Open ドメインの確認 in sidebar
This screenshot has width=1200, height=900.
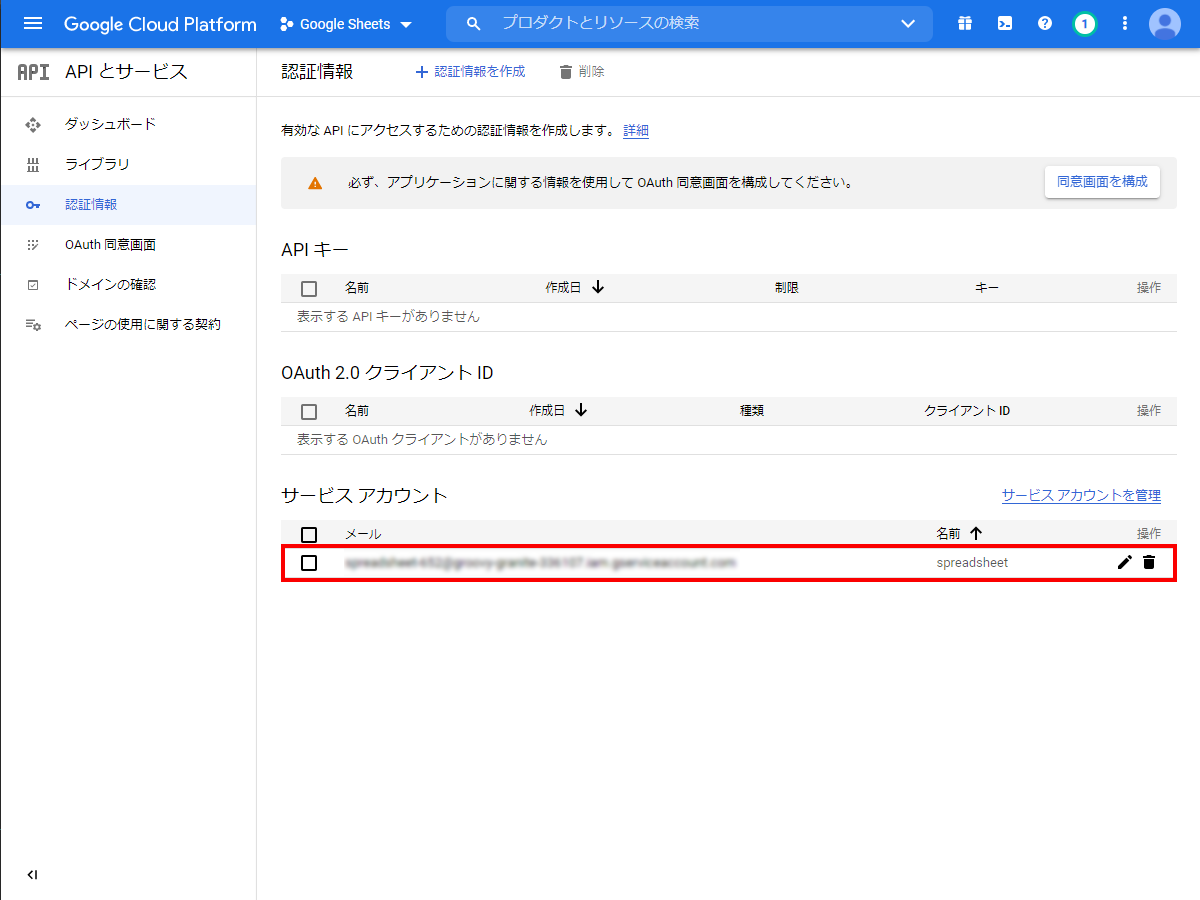point(110,284)
